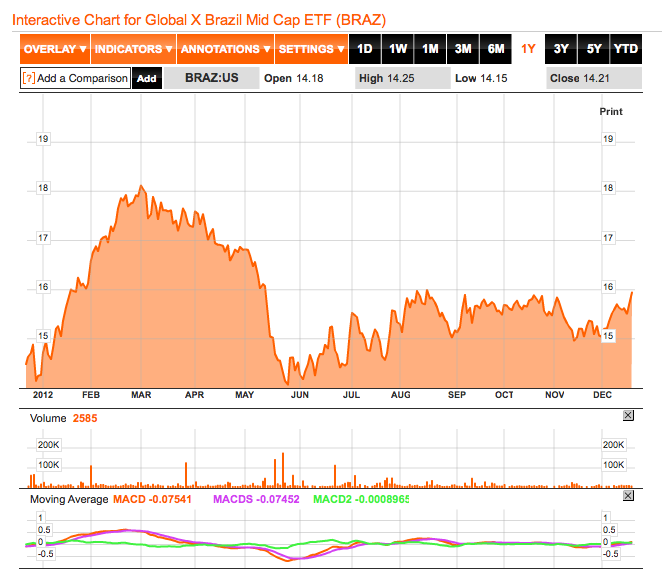
Task: Click the SEP label on the time axis
Action: tap(457, 395)
